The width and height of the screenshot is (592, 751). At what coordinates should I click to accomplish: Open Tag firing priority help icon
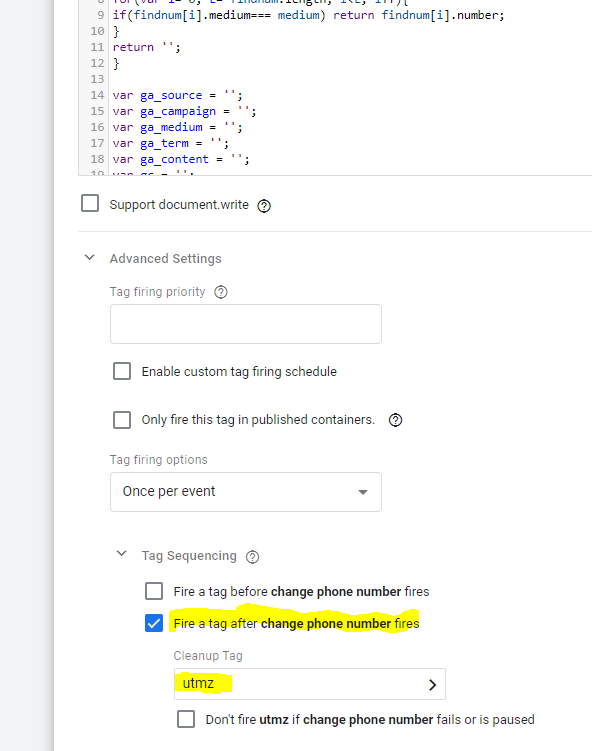(221, 292)
